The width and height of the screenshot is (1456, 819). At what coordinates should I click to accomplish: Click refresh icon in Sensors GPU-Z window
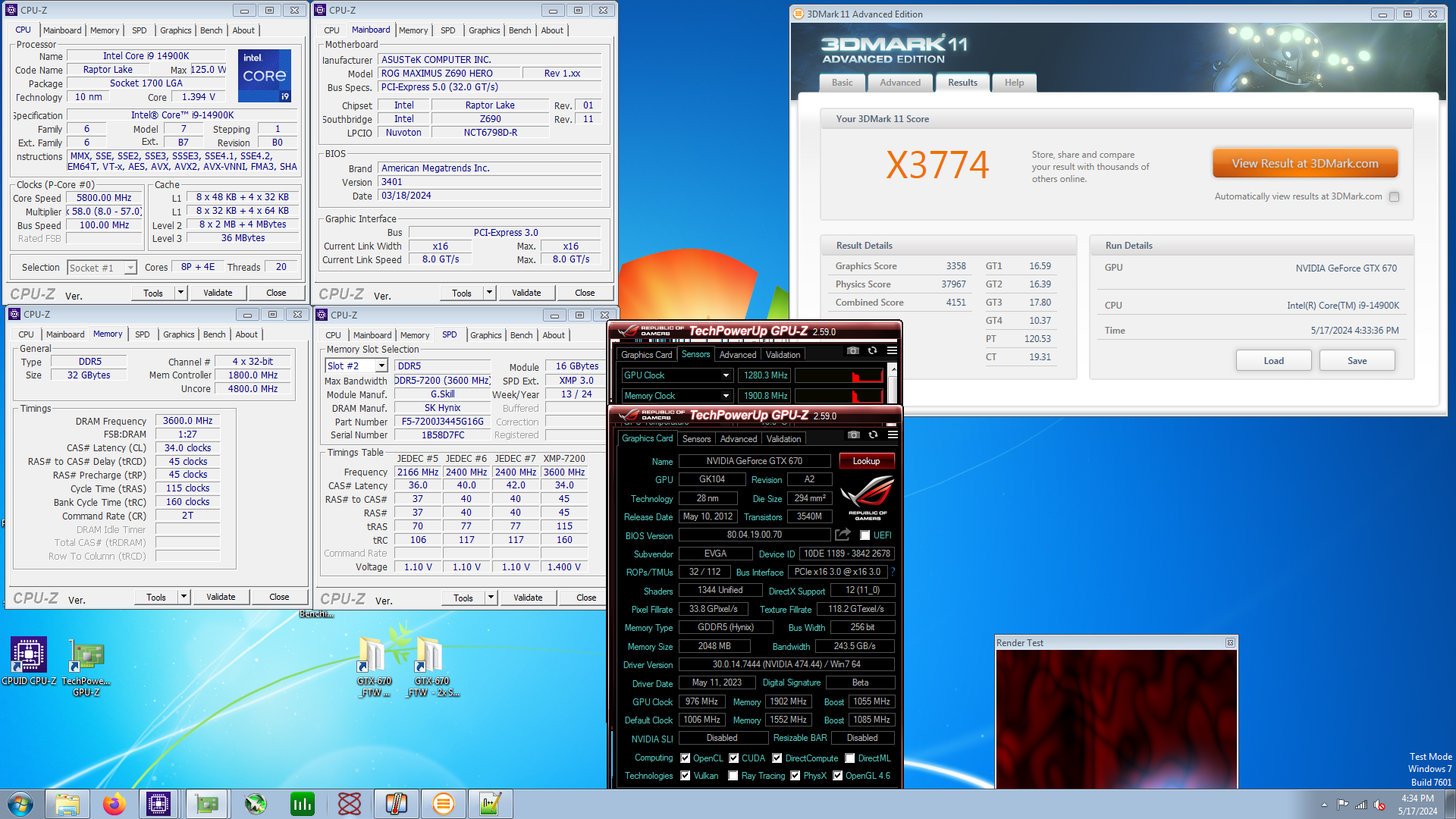[873, 351]
